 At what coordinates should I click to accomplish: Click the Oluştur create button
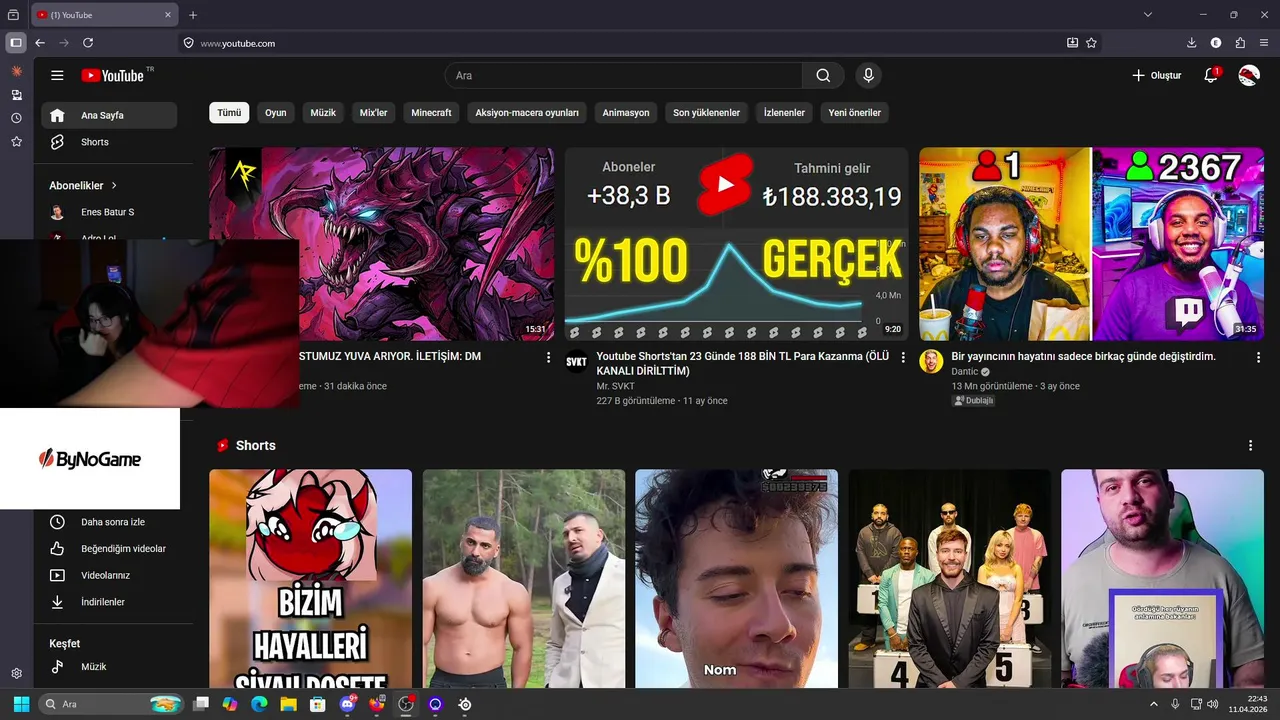click(1156, 75)
